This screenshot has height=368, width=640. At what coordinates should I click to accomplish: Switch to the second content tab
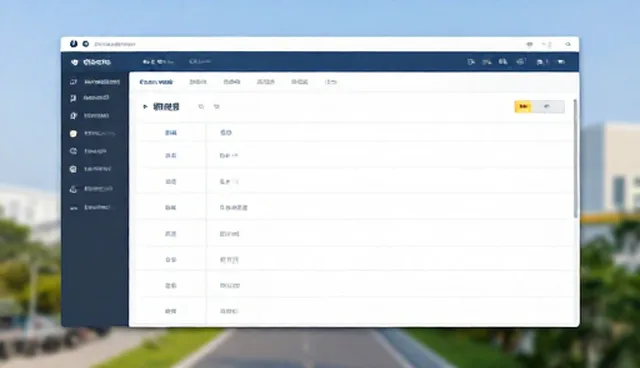click(198, 82)
